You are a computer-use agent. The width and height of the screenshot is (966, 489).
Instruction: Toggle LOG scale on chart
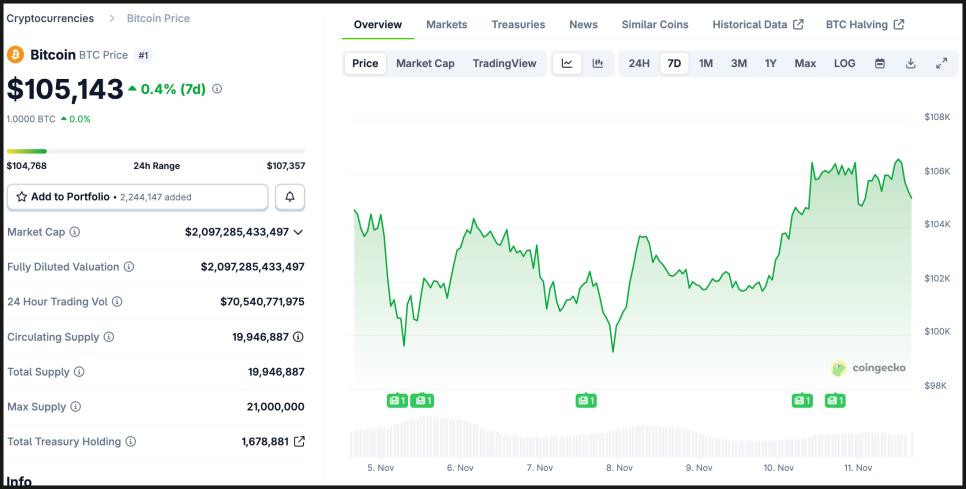point(845,63)
